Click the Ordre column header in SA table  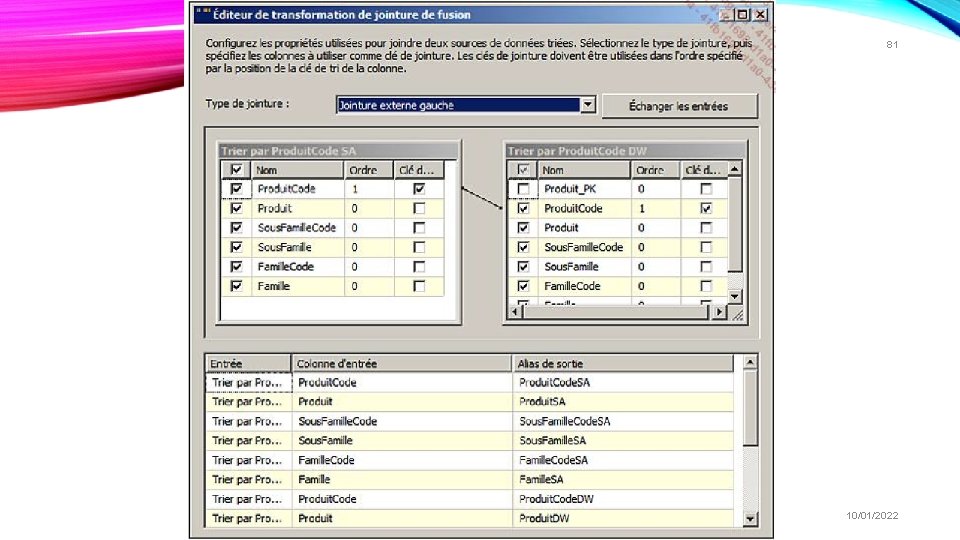(x=368, y=170)
